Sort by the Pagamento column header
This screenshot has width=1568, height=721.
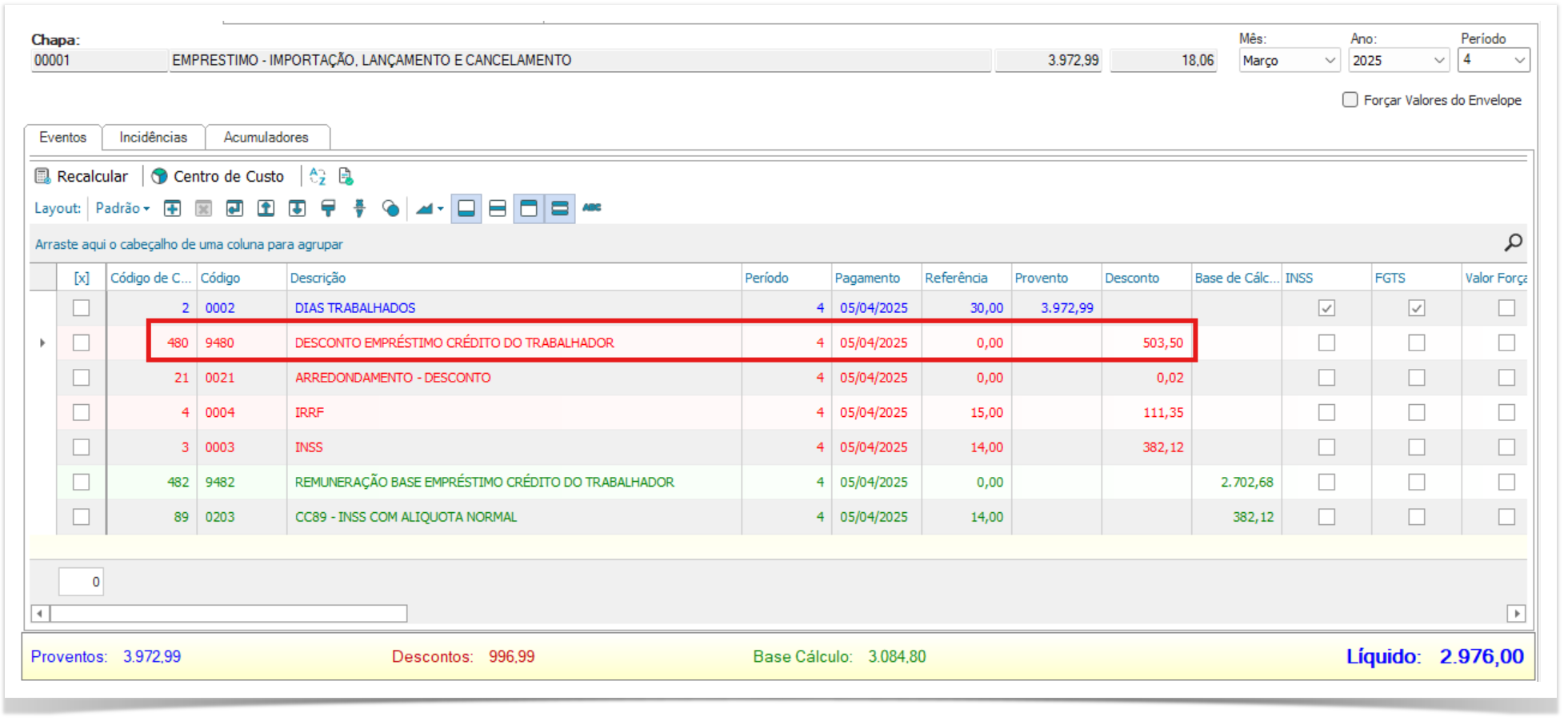pyautogui.click(x=877, y=278)
